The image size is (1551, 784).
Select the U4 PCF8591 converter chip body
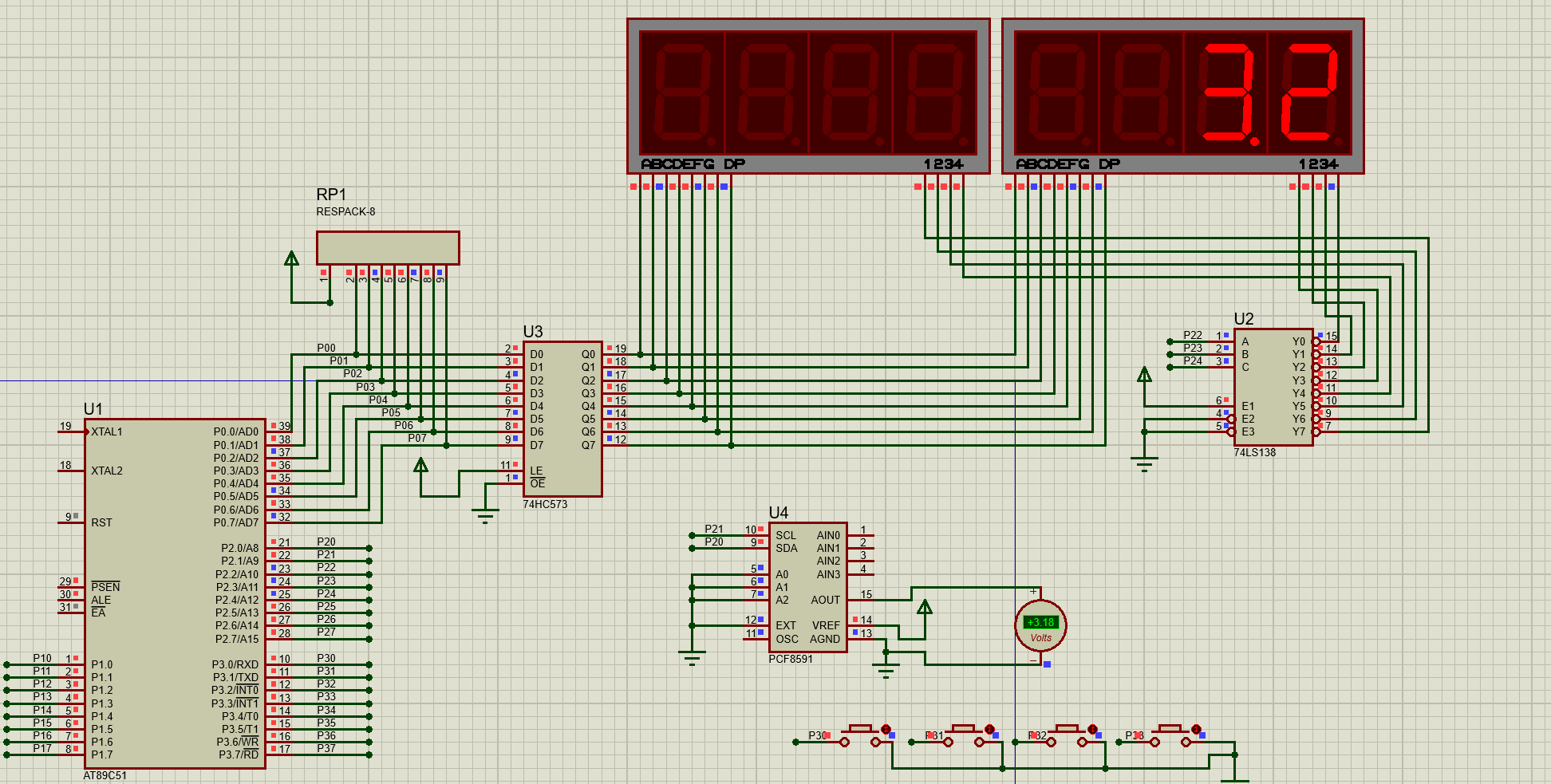coord(808,587)
